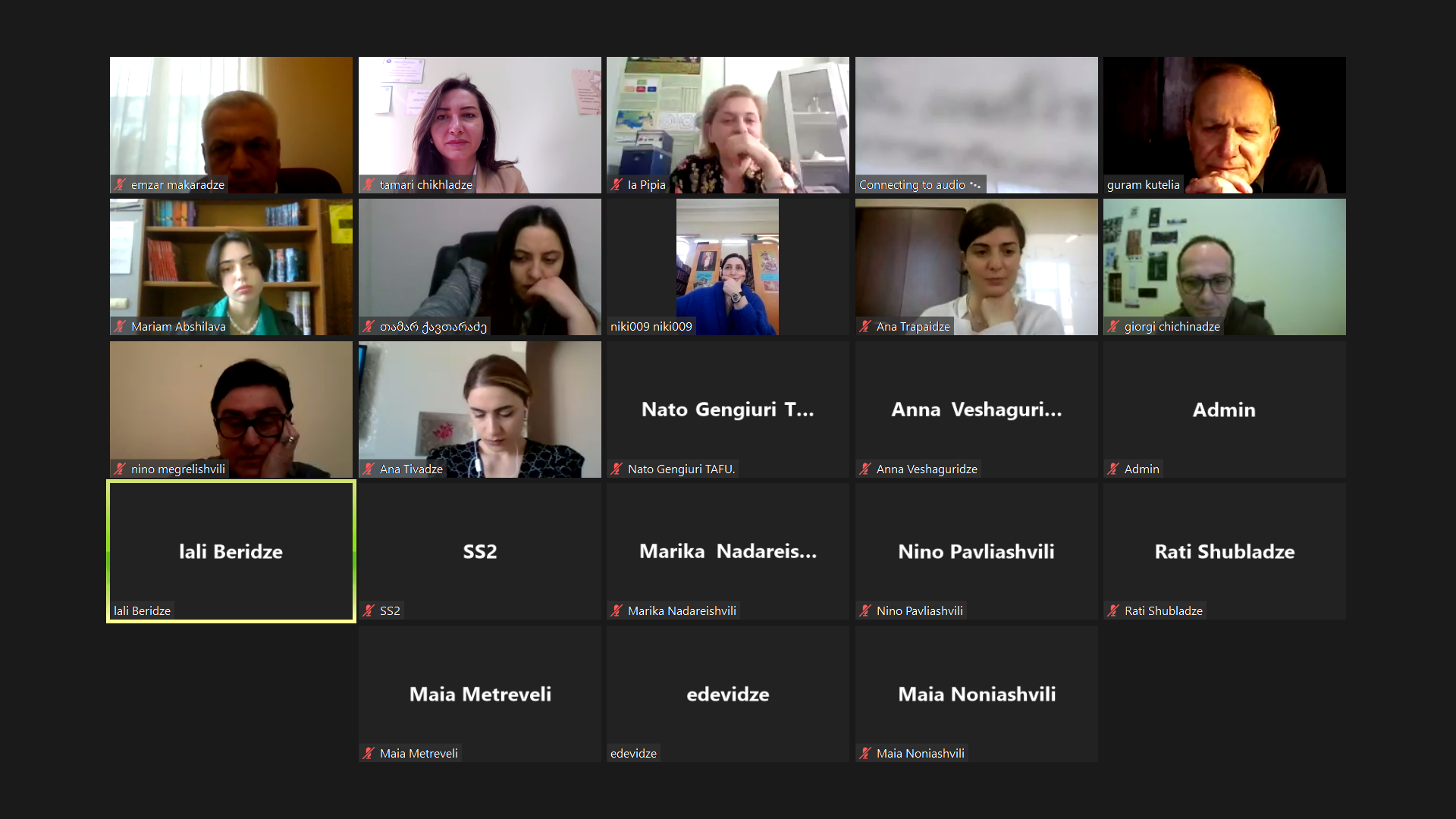Screen dimensions: 1456x819
Task: Select guram kutelia video tile
Action: [1225, 125]
